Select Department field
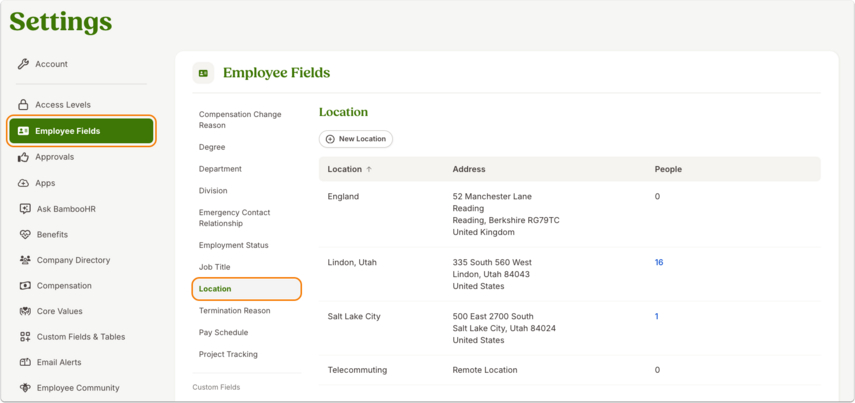 [x=220, y=169]
